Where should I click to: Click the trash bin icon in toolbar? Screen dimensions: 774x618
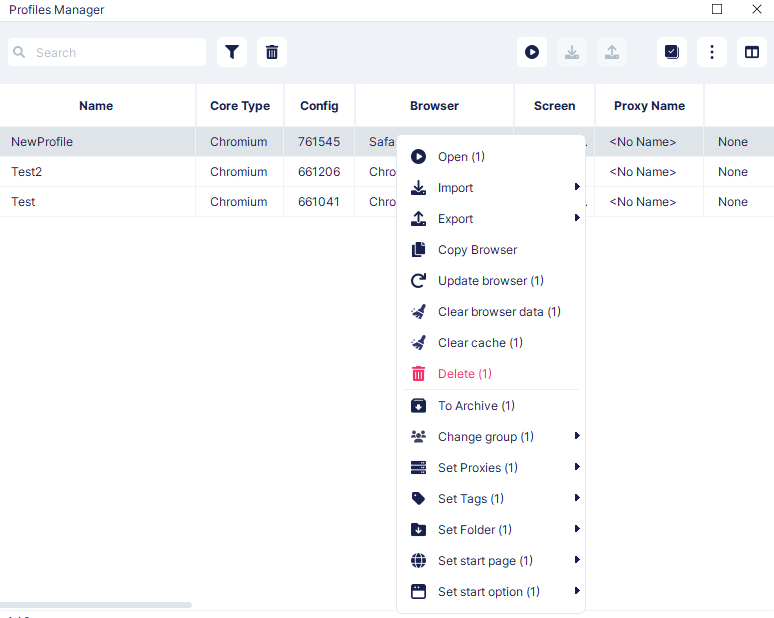272,52
